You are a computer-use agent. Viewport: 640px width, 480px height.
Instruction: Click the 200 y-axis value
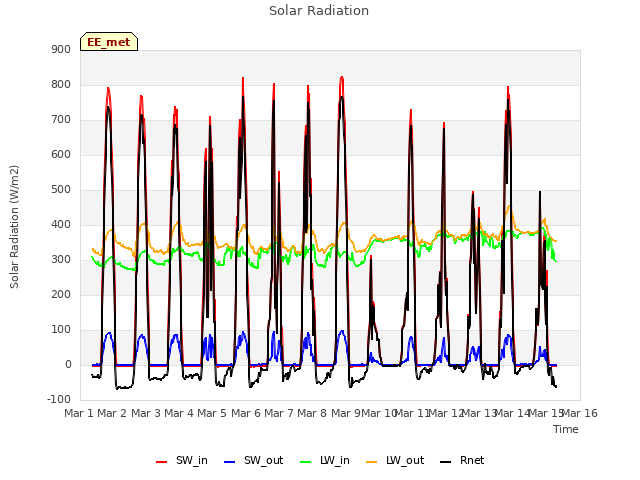(61, 294)
